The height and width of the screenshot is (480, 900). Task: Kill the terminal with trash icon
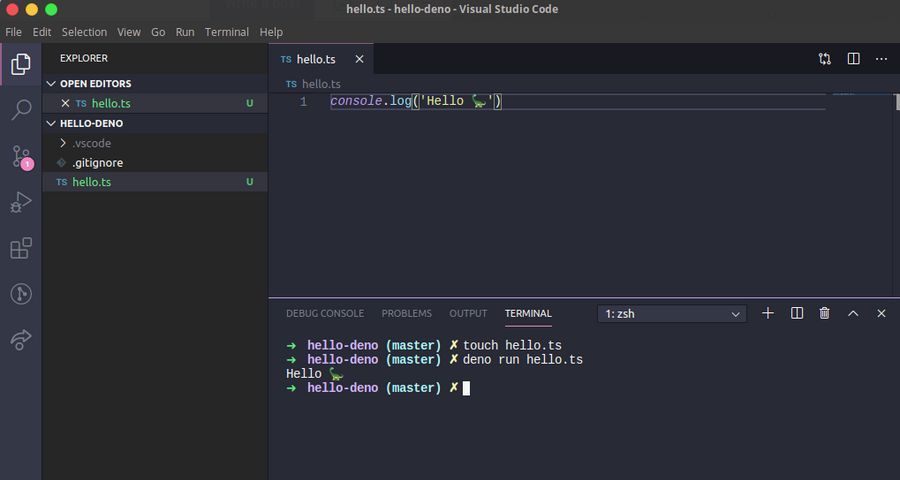coord(825,313)
